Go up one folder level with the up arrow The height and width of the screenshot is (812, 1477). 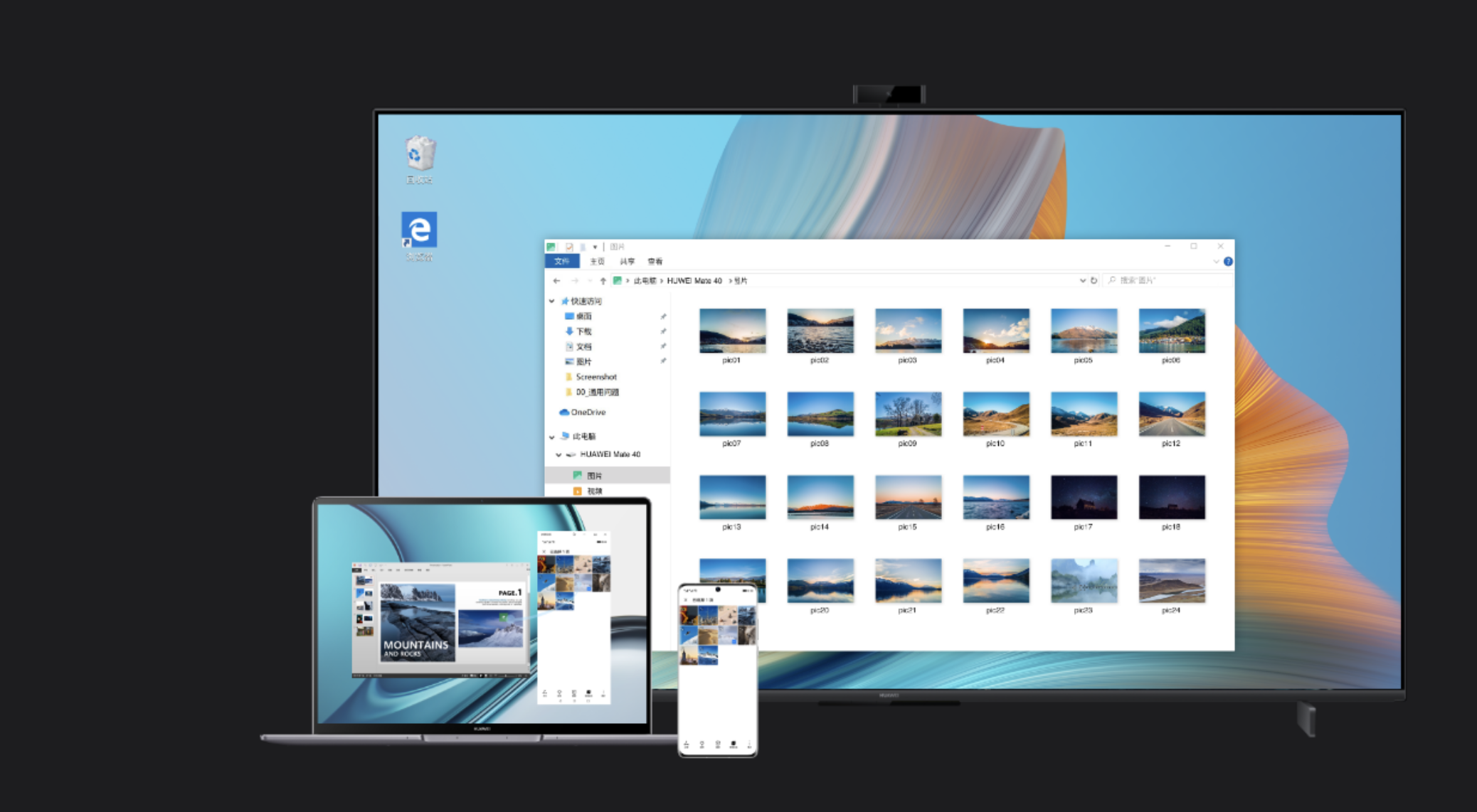(603, 281)
